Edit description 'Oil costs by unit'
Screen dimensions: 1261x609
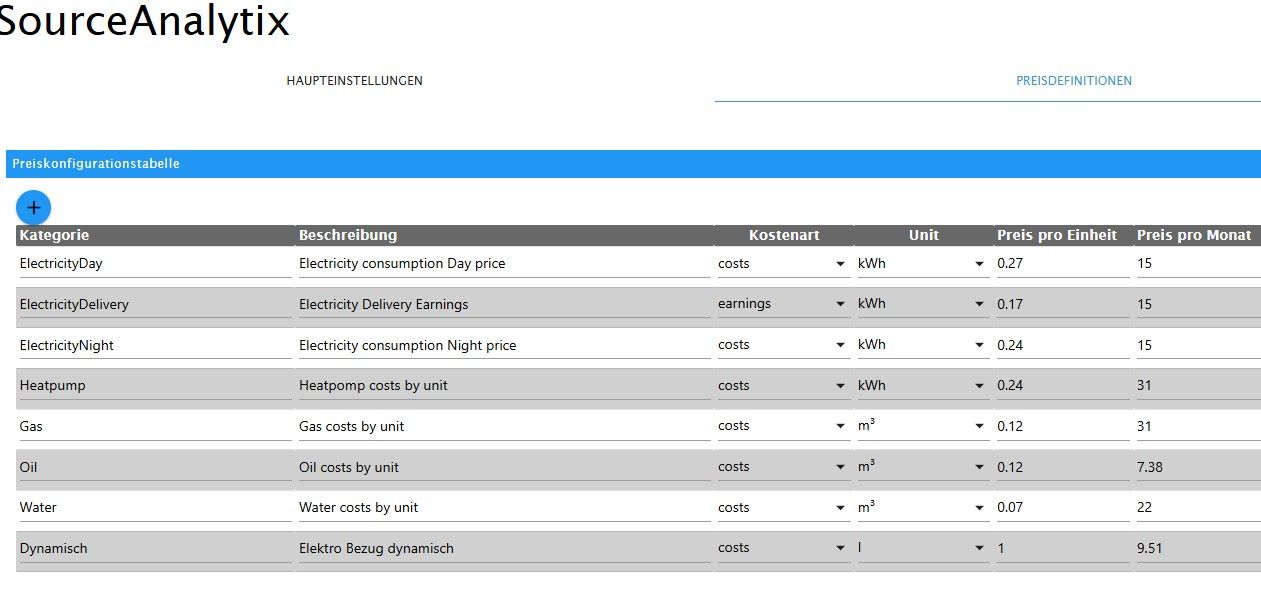504,467
